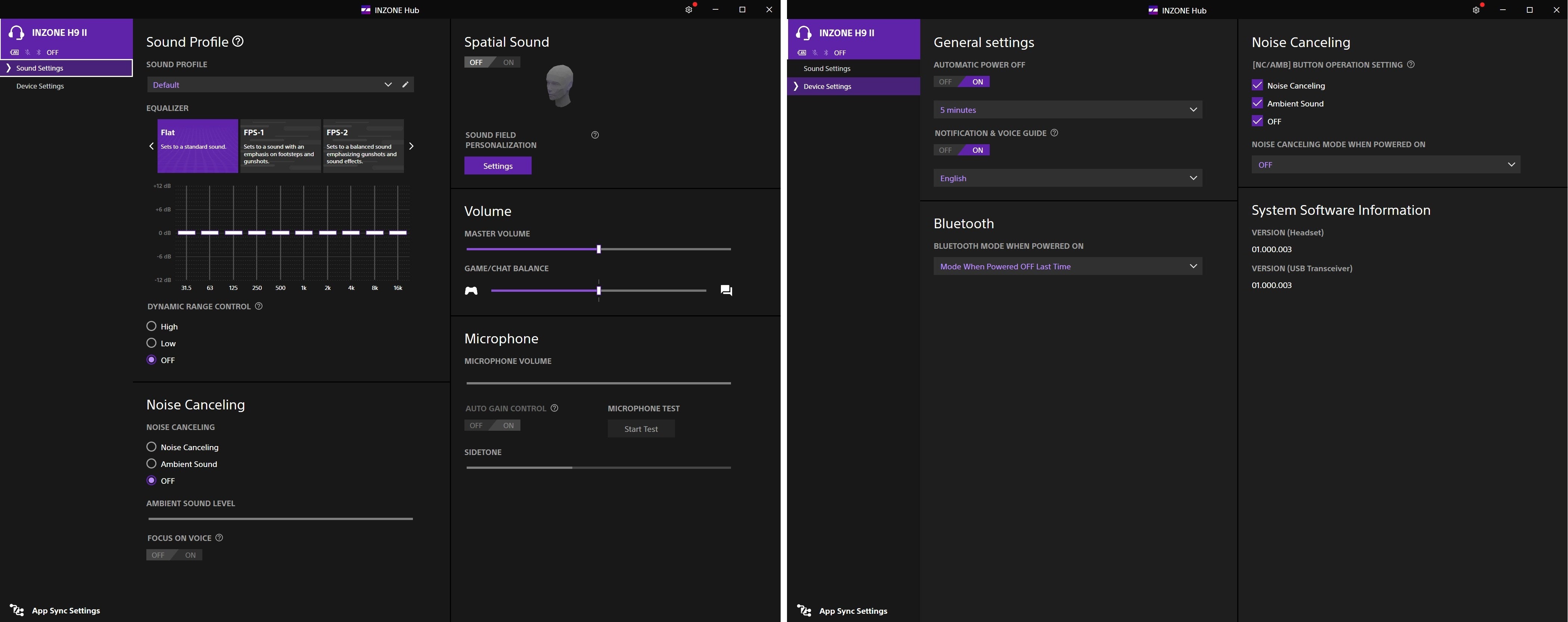Select the FPS-1 equalizer preset card
Screen dimensions: 1568x622
[x=280, y=146]
